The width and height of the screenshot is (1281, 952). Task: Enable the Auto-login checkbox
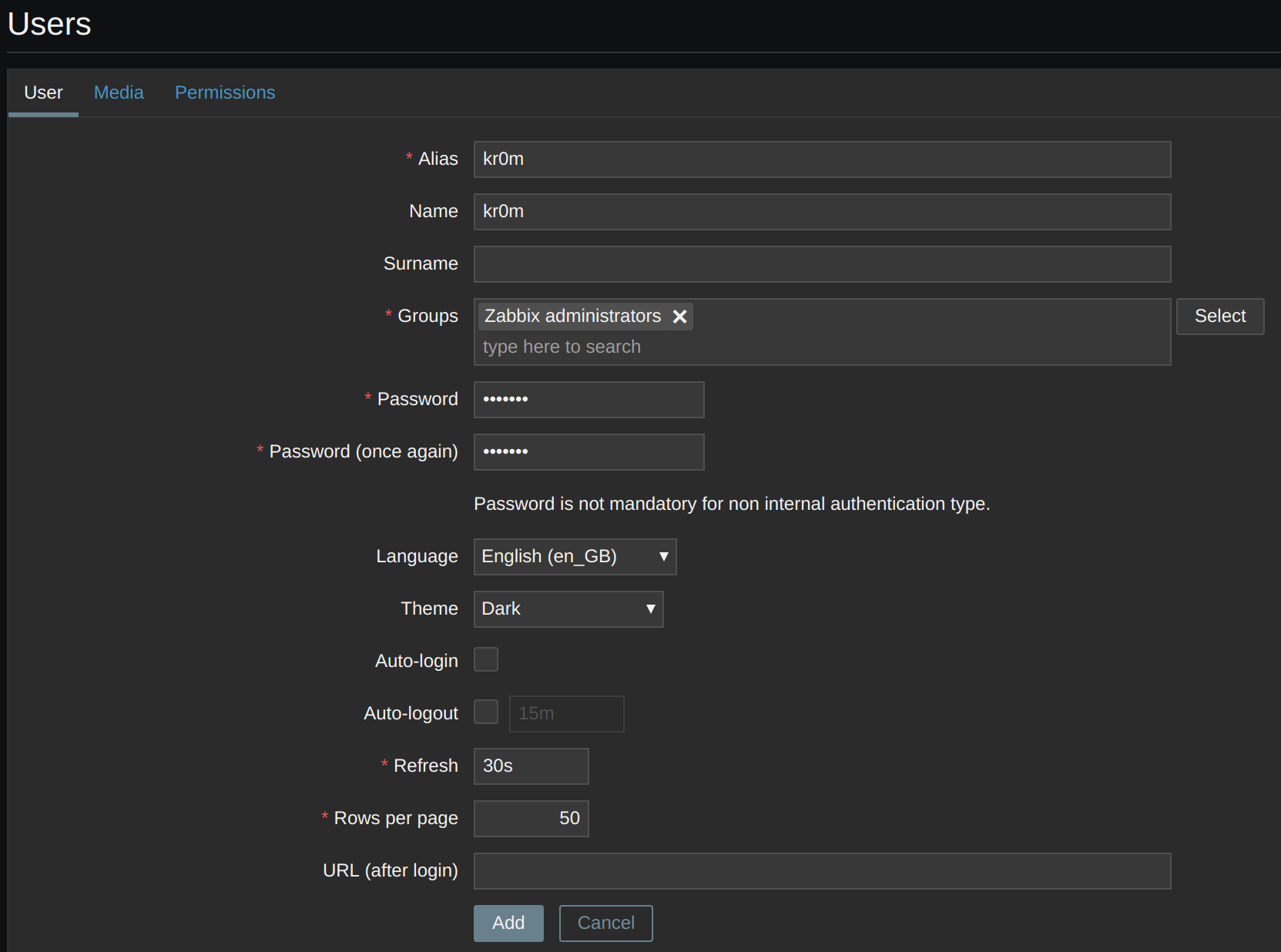[x=486, y=660]
